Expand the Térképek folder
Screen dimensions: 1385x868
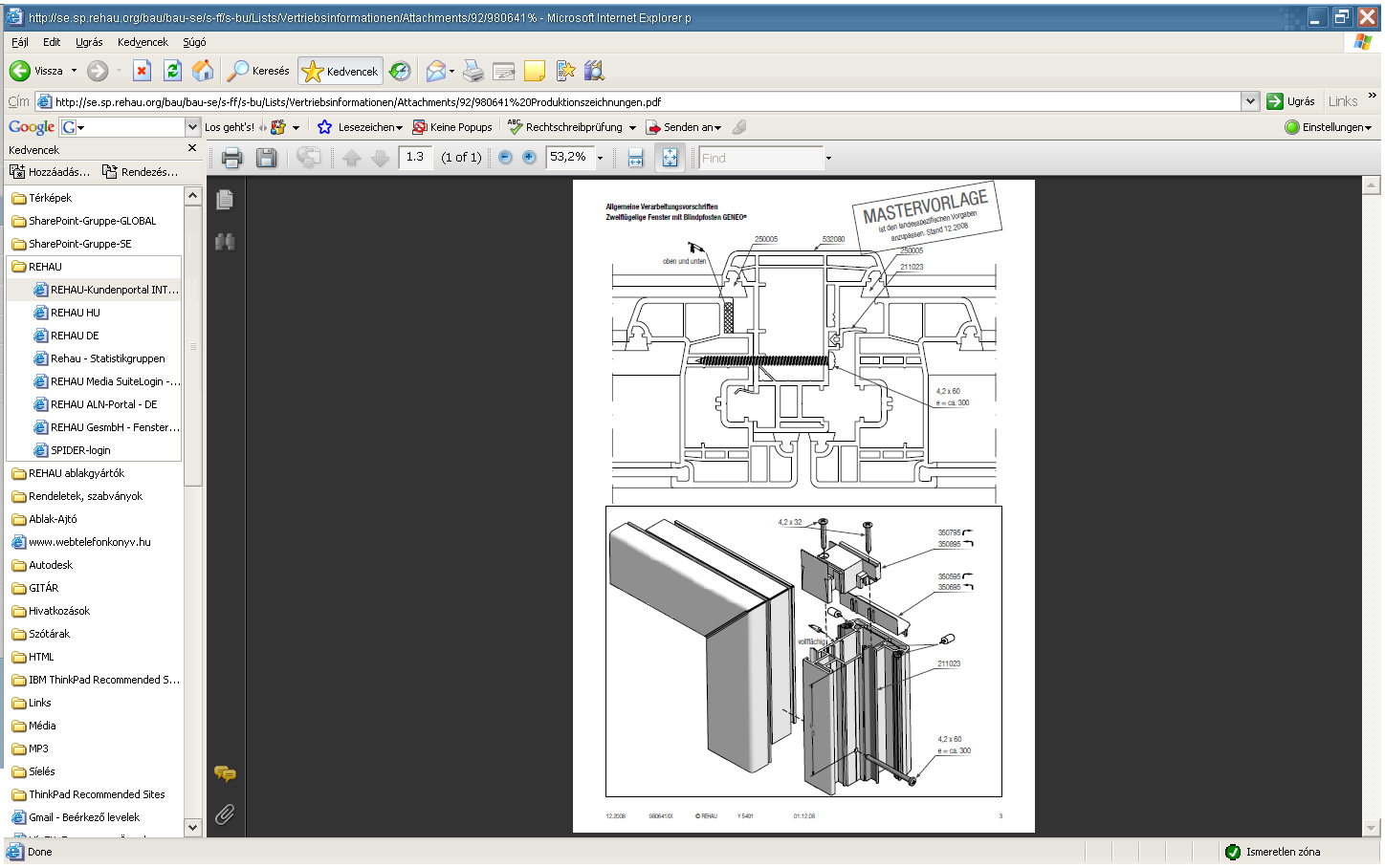42,198
